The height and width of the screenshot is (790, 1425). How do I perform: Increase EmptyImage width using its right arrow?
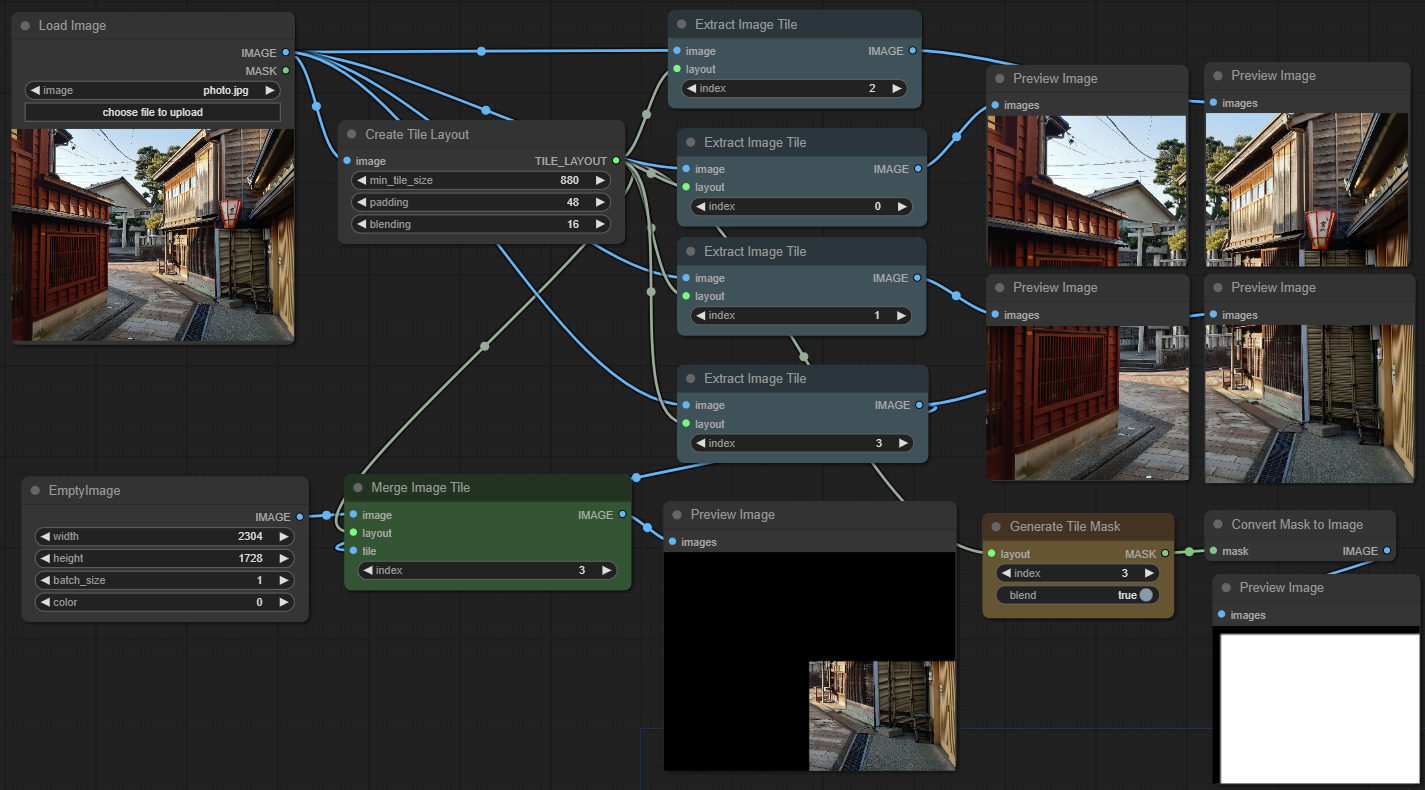click(x=284, y=536)
